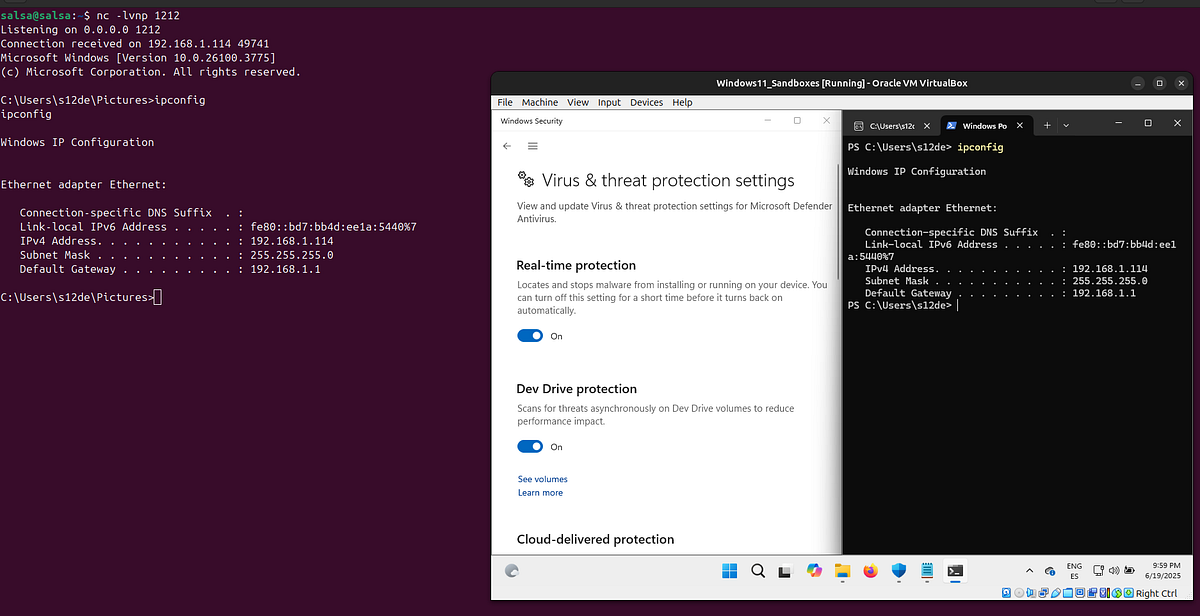1200x616 pixels.
Task: Launch Firefox from the taskbar
Action: (869, 571)
